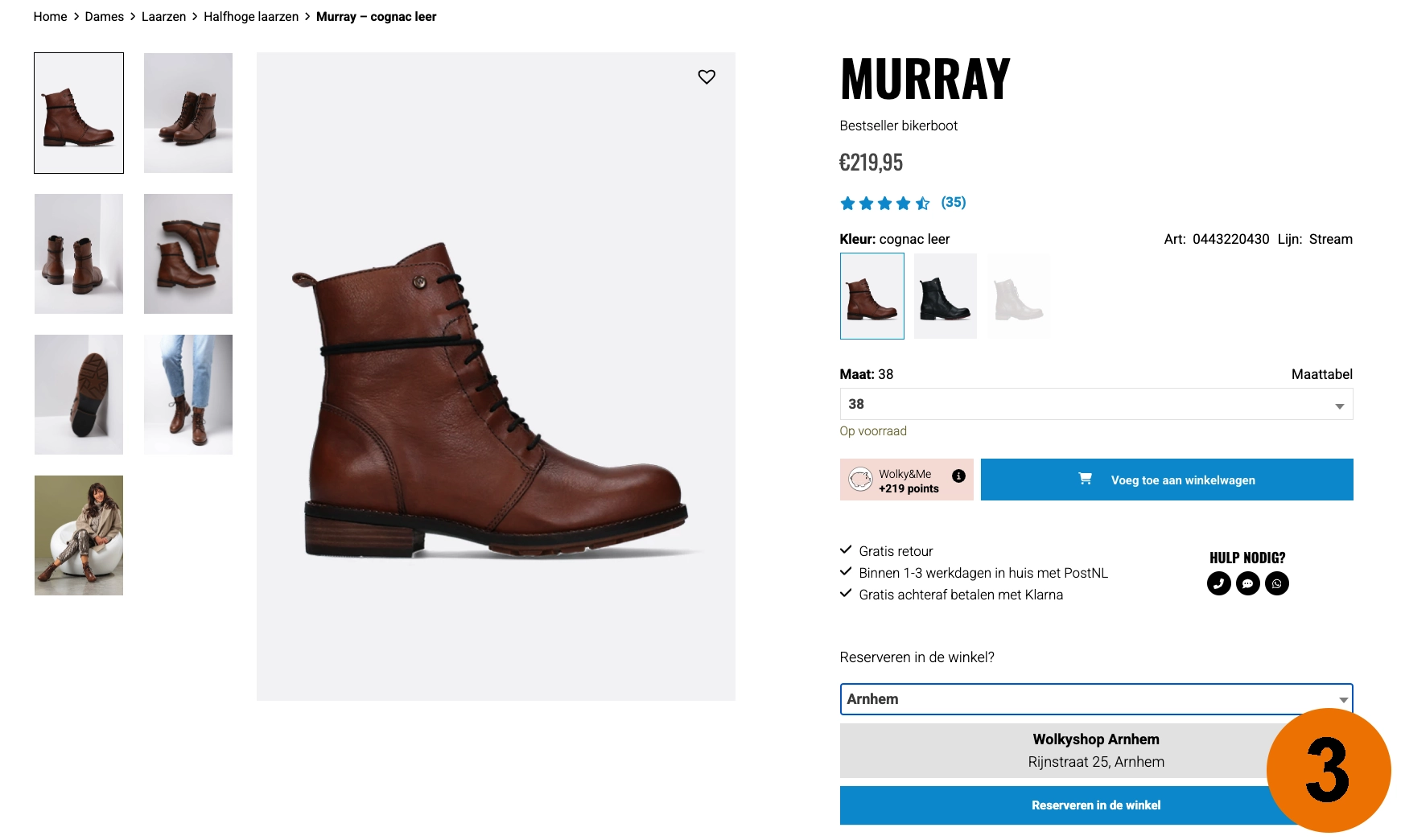Click the Wolky&Me piggy bank icon
The height and width of the screenshot is (840, 1401).
point(860,480)
